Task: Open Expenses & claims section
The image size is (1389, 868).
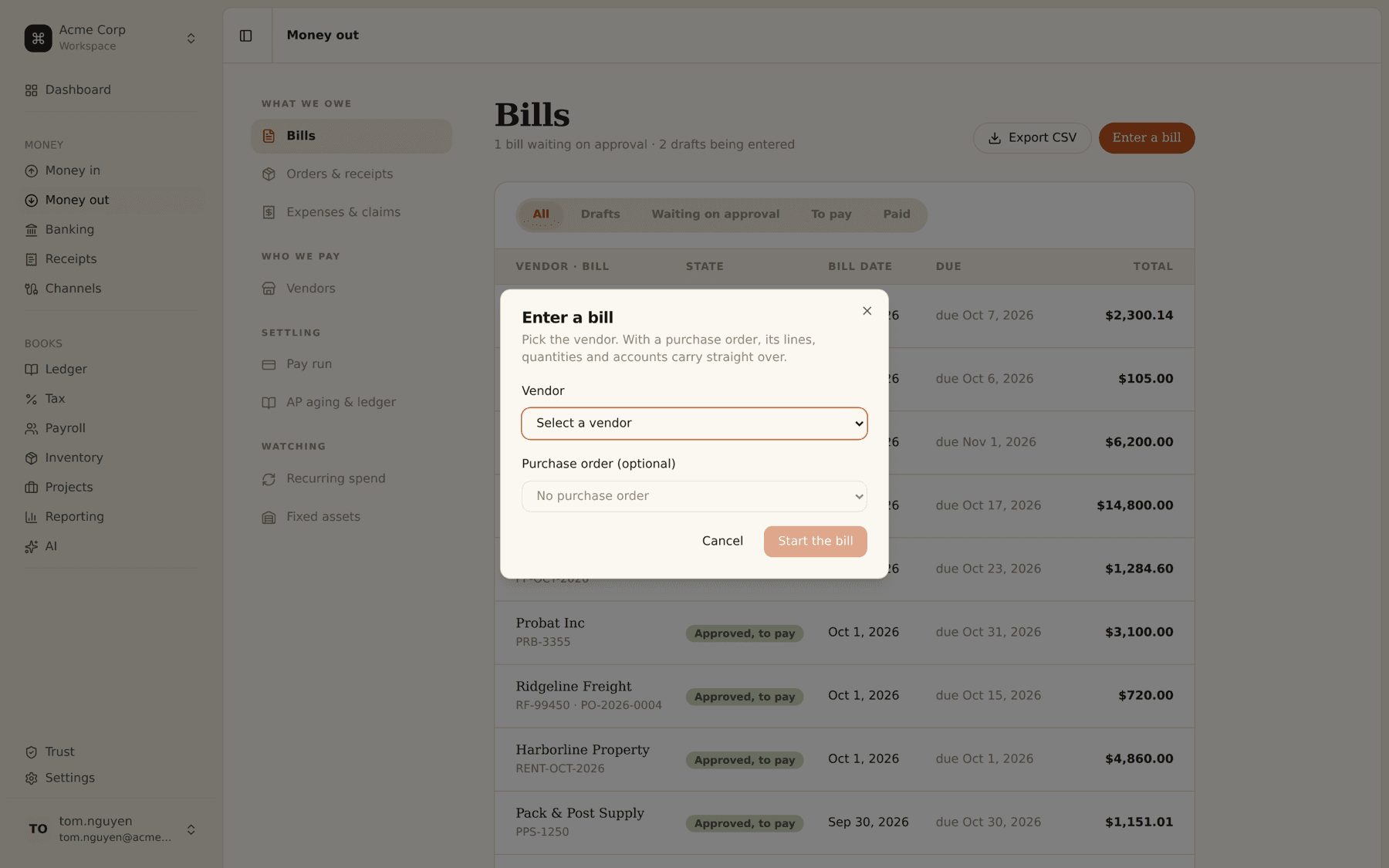Action: (x=351, y=212)
